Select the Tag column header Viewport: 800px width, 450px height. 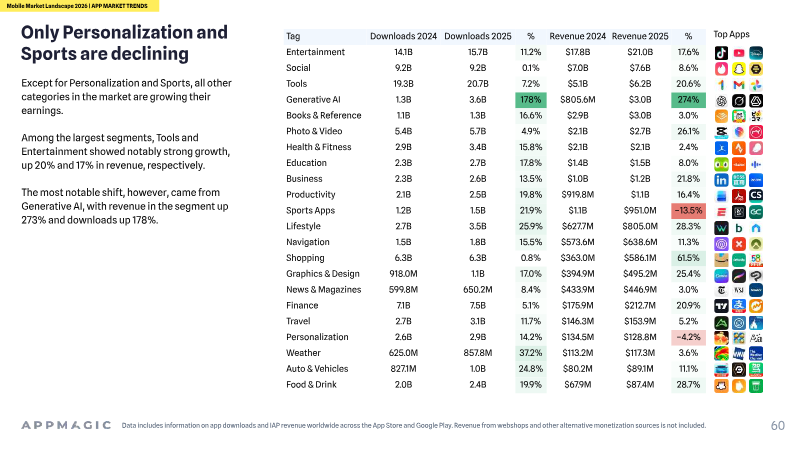point(293,36)
